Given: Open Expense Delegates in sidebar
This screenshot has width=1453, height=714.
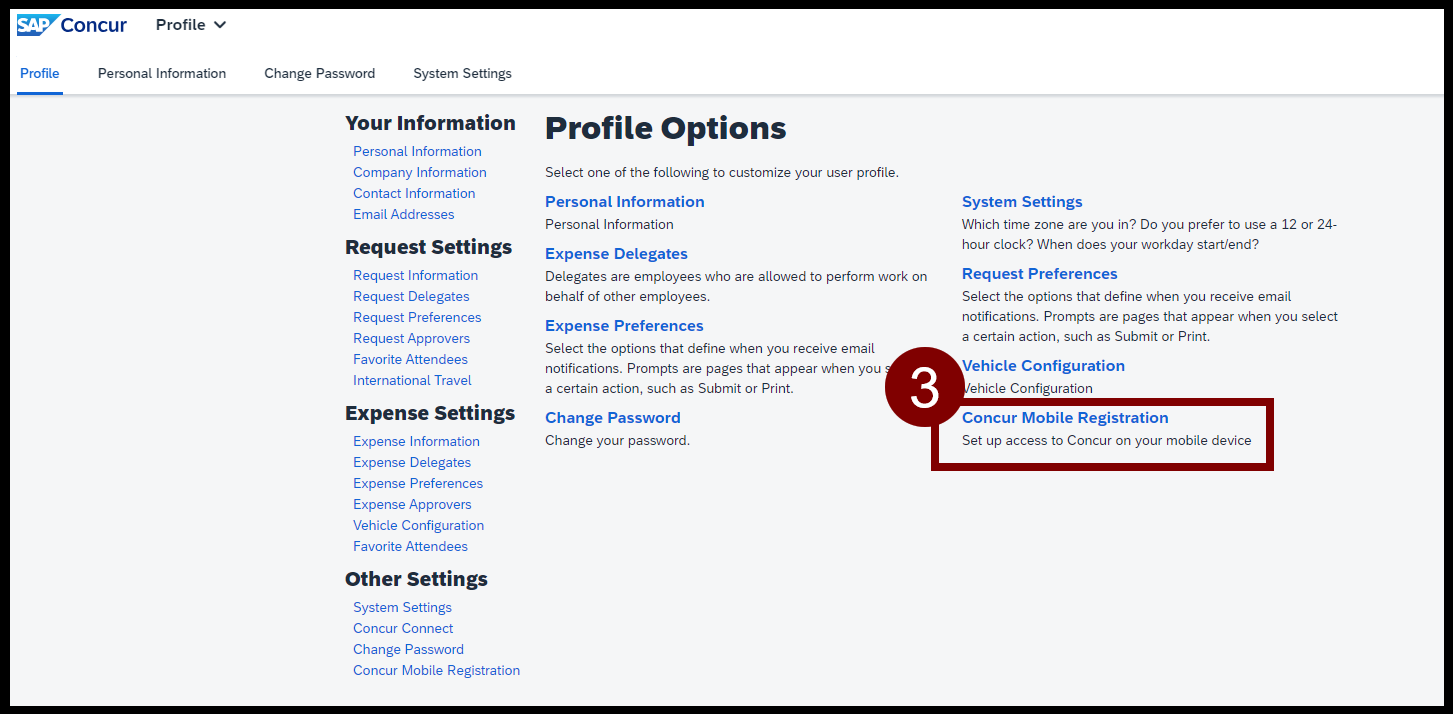Looking at the screenshot, I should point(412,462).
